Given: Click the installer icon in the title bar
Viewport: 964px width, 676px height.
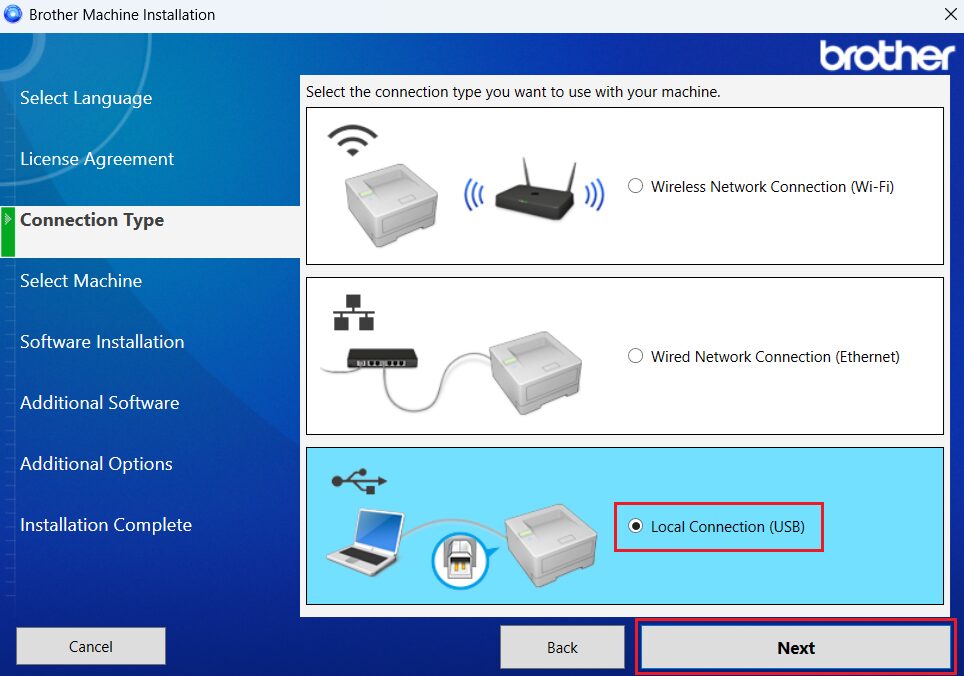Looking at the screenshot, I should tap(13, 14).
